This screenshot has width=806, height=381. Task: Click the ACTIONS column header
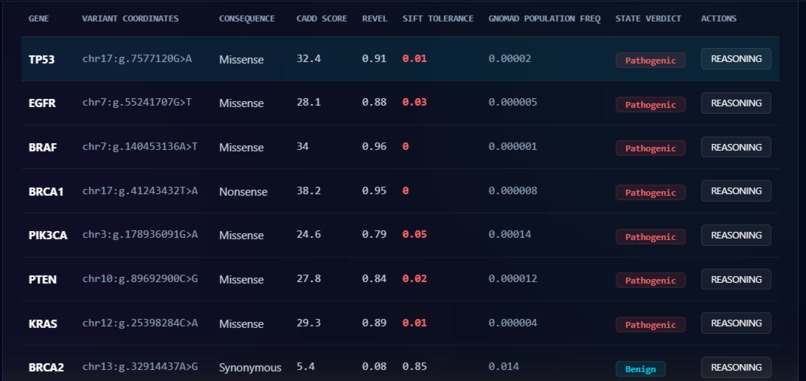pos(719,19)
